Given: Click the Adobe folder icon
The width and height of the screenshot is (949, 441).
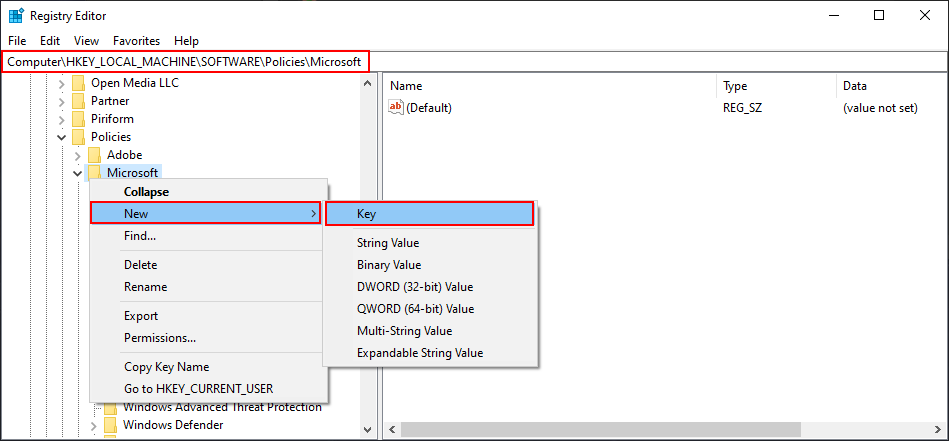Looking at the screenshot, I should point(94,155).
